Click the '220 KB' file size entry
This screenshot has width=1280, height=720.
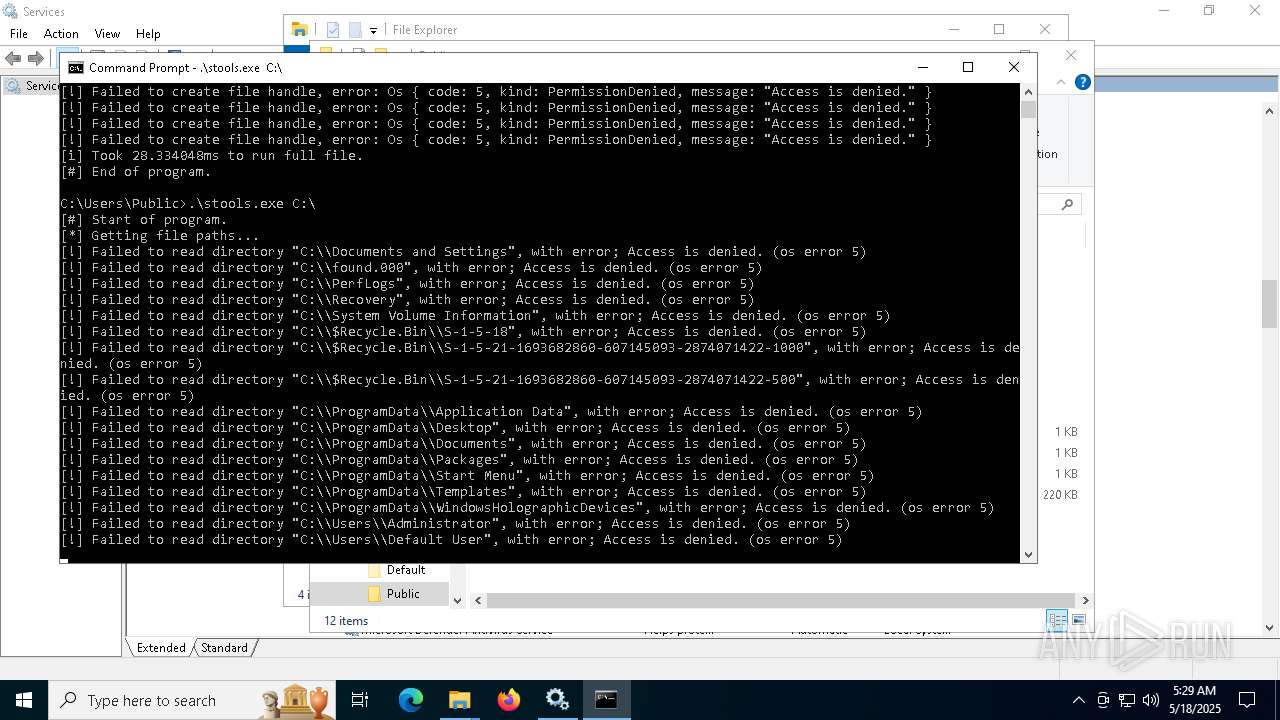[x=1060, y=495]
